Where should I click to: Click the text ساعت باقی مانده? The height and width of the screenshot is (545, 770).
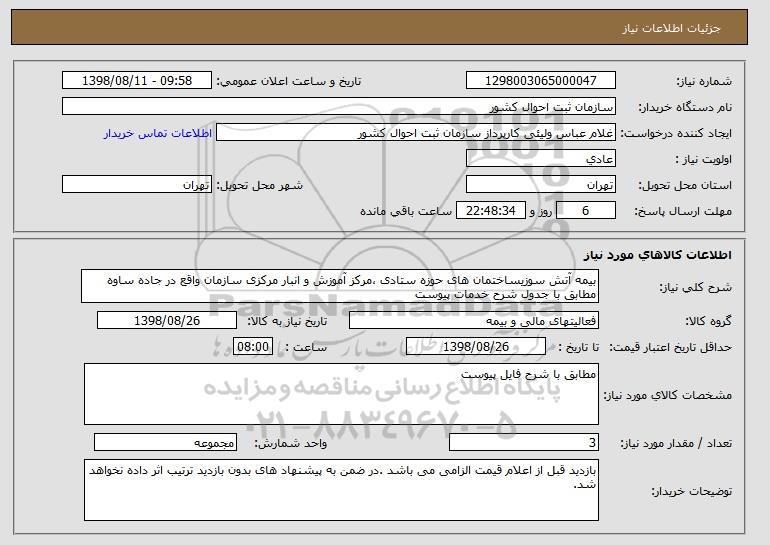click(406, 212)
